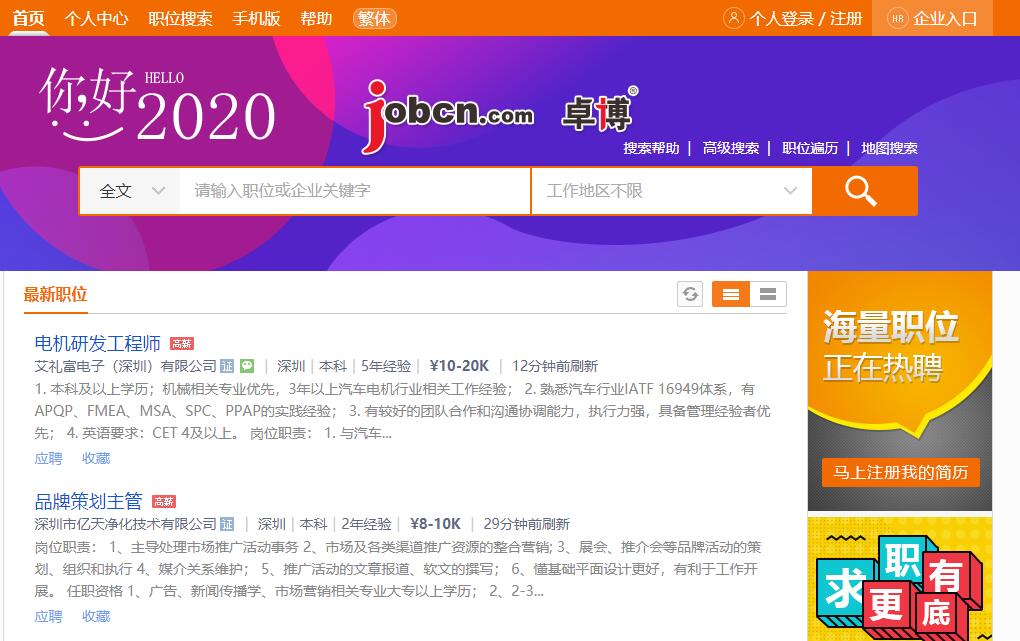This screenshot has height=641, width=1020.
Task: Click 收藏 for 电机研发工程师
Action: click(x=96, y=458)
